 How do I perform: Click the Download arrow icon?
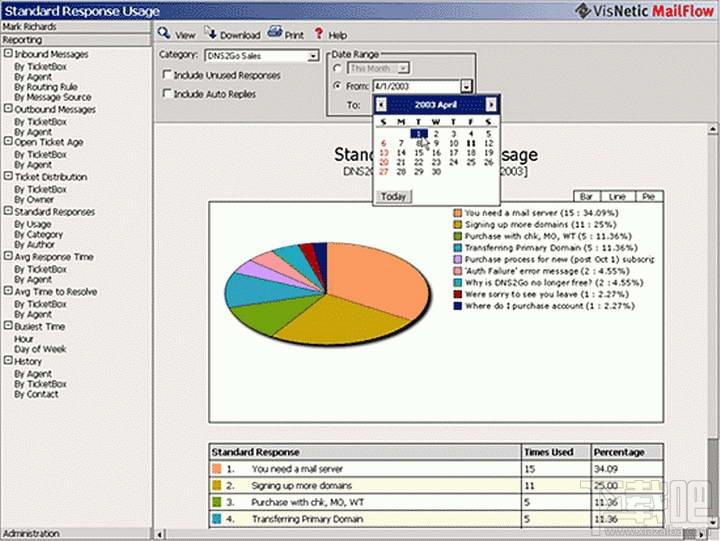[210, 33]
